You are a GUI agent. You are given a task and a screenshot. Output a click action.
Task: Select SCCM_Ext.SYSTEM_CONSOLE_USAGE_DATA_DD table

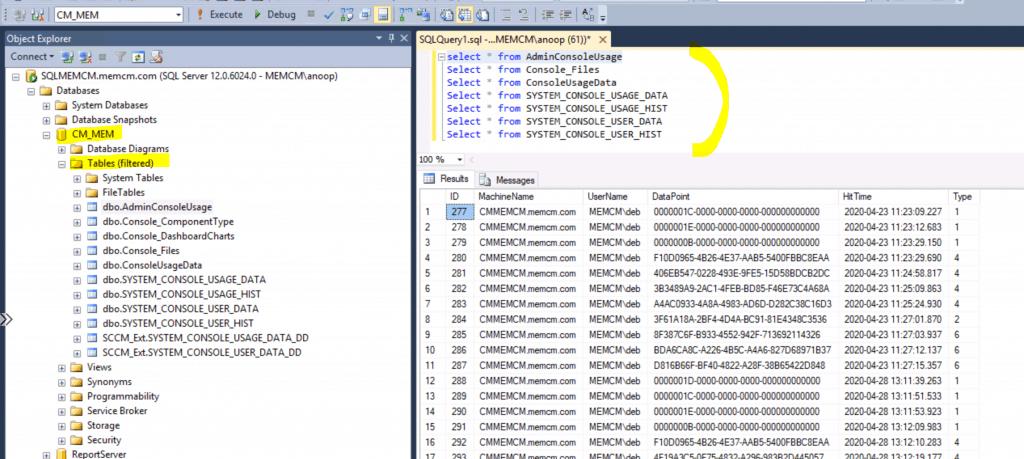click(x=205, y=338)
